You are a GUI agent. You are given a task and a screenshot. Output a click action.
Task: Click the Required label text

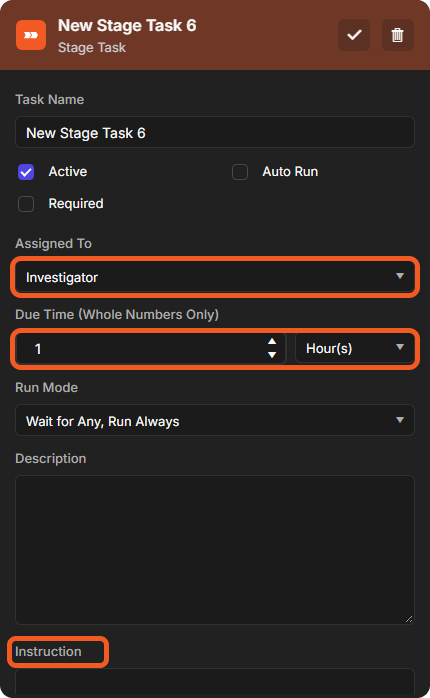pos(76,204)
